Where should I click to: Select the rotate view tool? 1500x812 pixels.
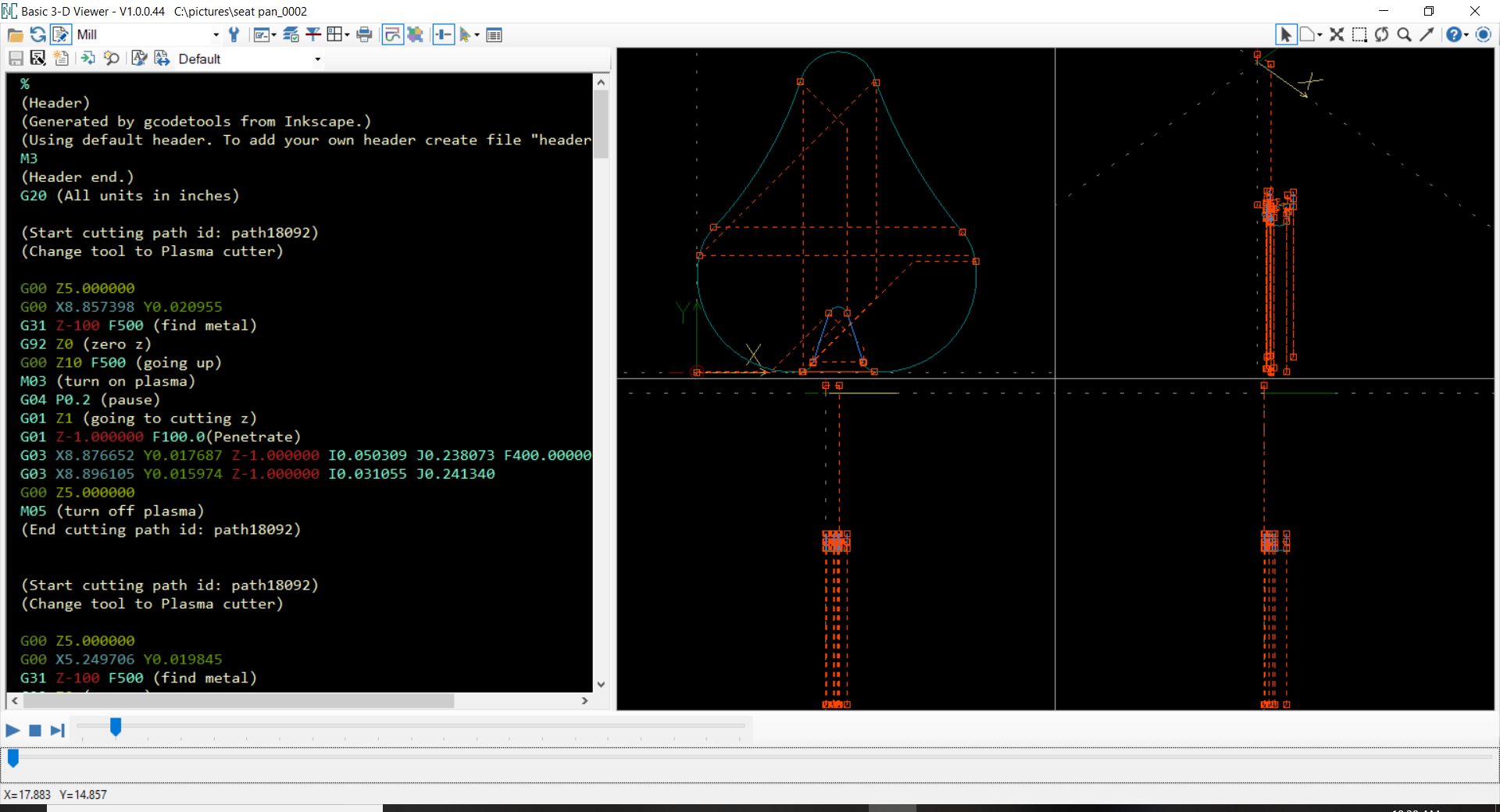[1382, 35]
